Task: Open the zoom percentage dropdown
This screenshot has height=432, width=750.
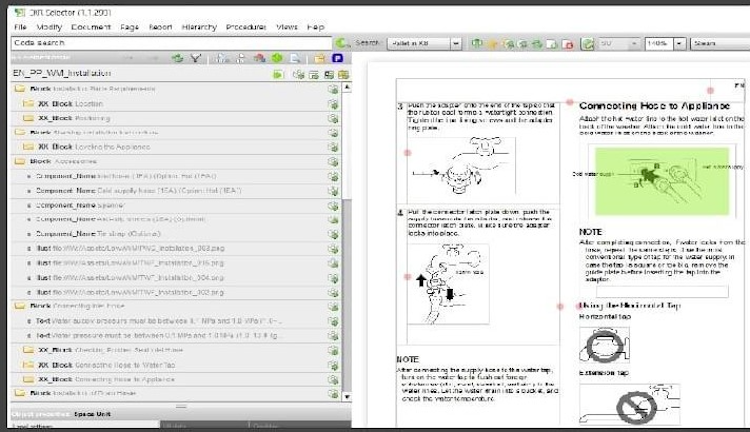Action: pyautogui.click(x=680, y=44)
